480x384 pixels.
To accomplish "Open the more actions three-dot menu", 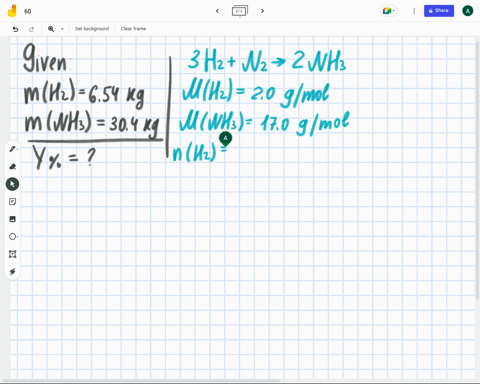I will point(414,11).
